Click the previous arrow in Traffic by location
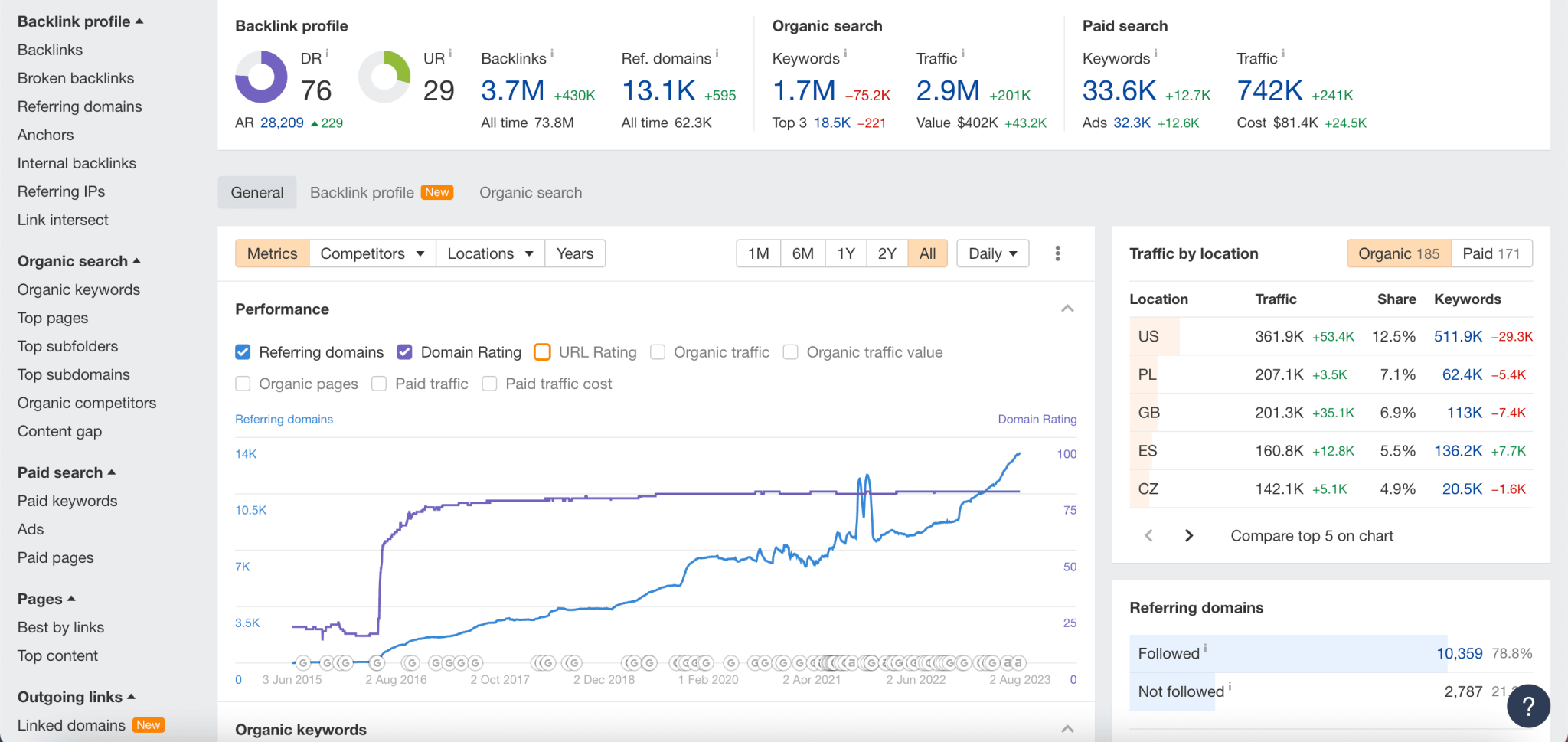 1148,535
